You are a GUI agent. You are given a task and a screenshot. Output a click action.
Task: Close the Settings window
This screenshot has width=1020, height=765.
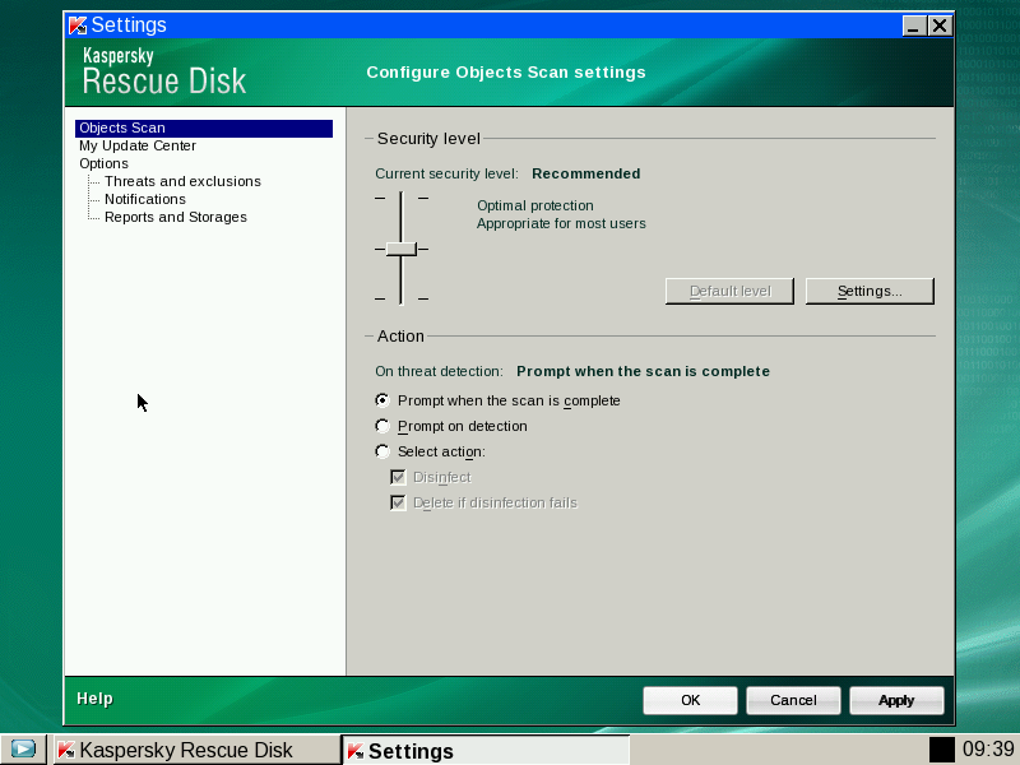[x=939, y=26]
